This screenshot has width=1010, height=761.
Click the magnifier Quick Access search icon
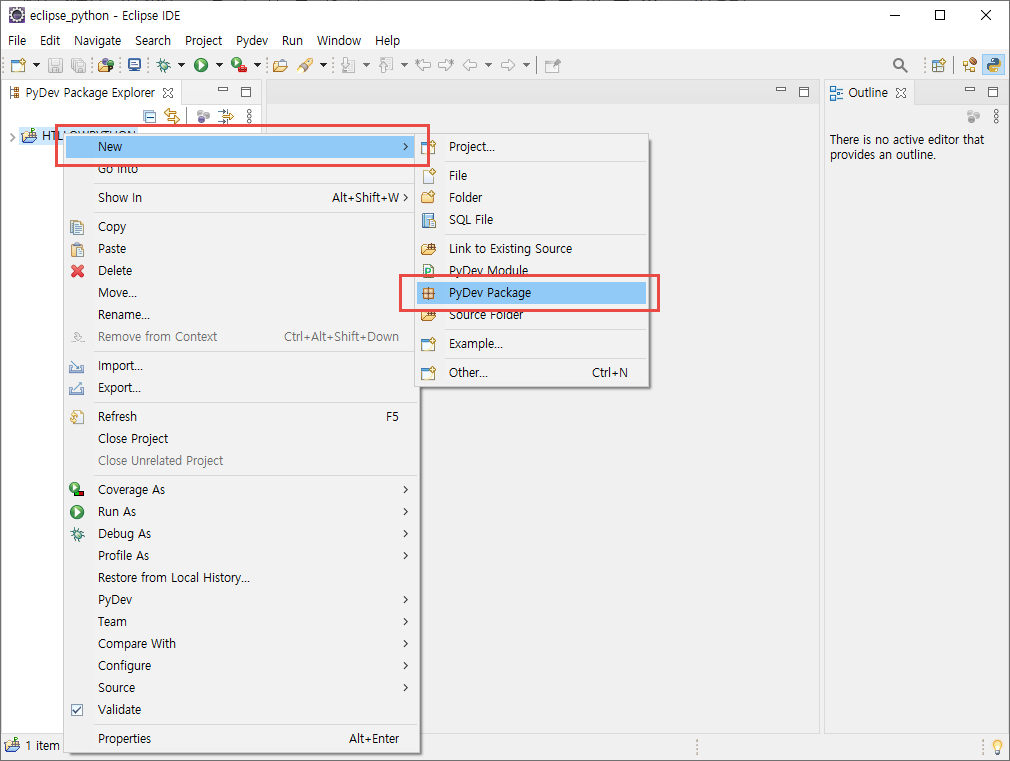pyautogui.click(x=900, y=65)
